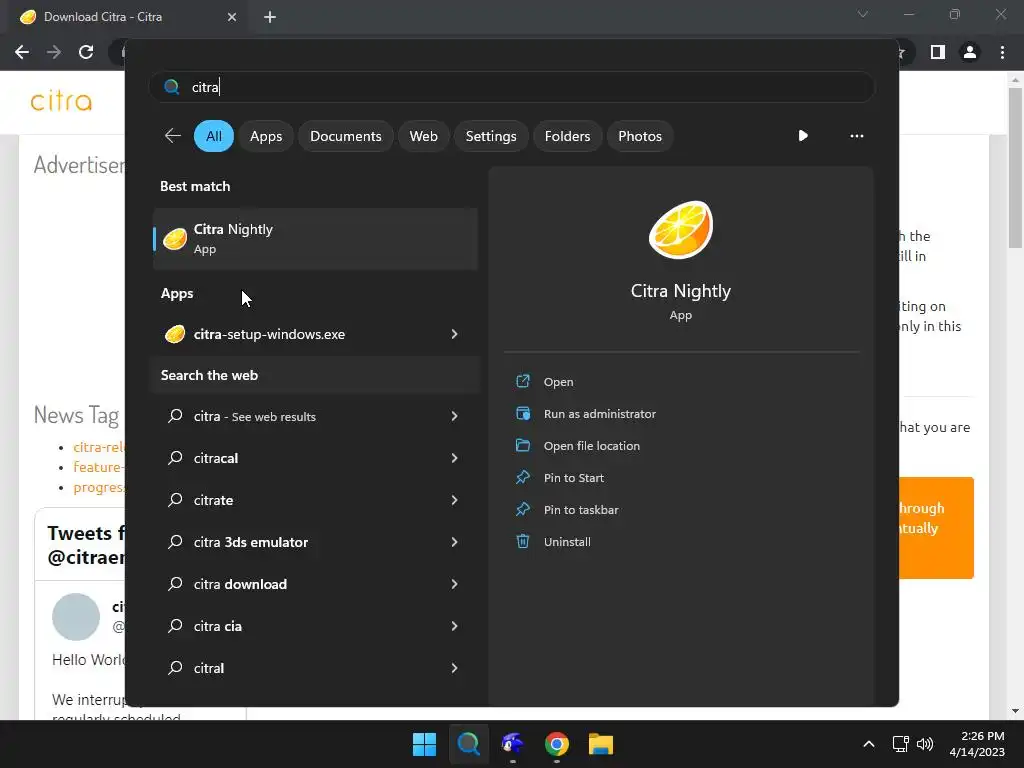Choose Open file location
This screenshot has height=768, width=1024.
592,446
